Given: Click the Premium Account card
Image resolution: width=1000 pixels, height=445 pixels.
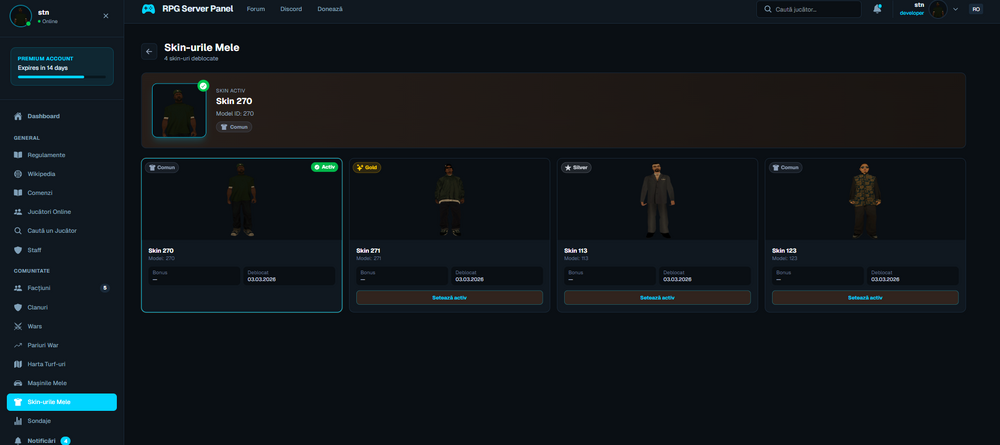Looking at the screenshot, I should pyautogui.click(x=62, y=66).
